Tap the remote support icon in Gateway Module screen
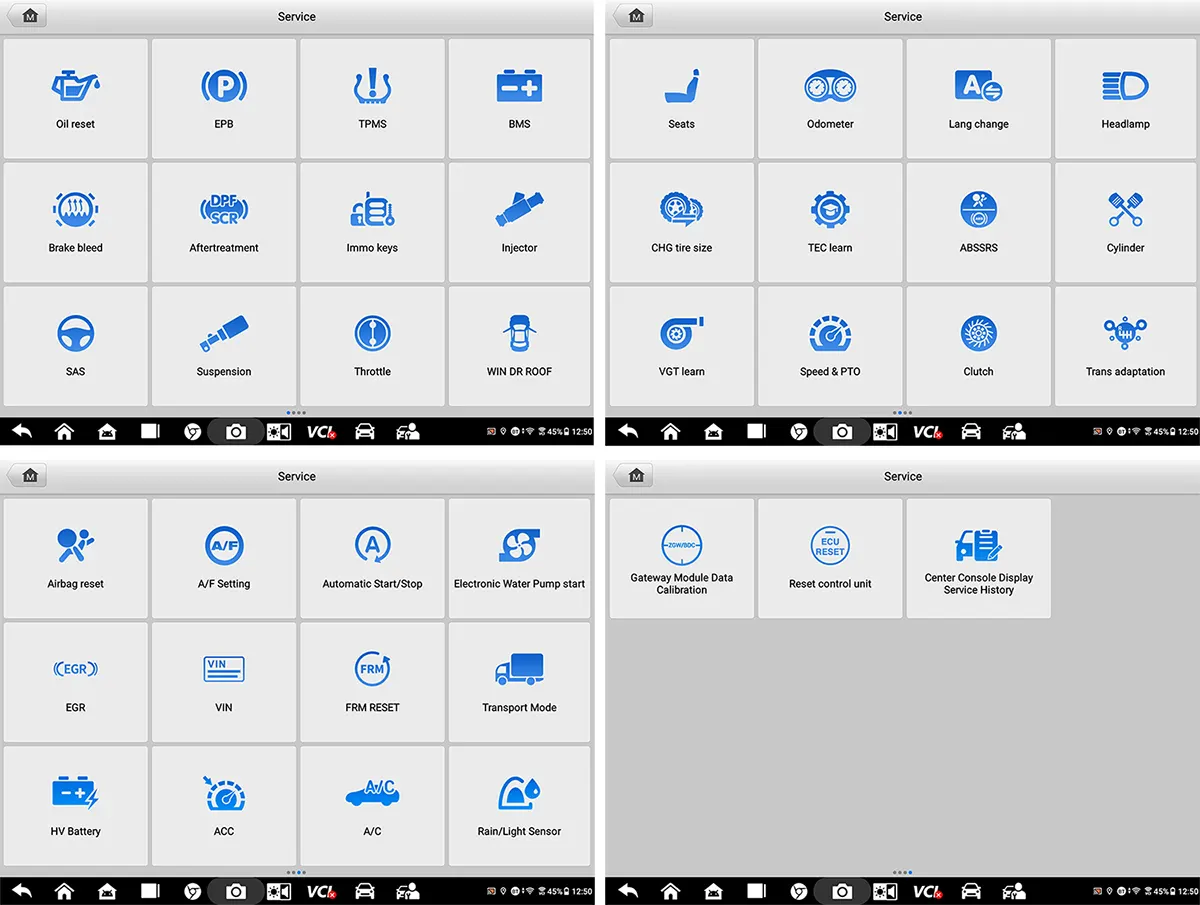Screen dimensions: 1200x905 pyautogui.click(x=1014, y=891)
